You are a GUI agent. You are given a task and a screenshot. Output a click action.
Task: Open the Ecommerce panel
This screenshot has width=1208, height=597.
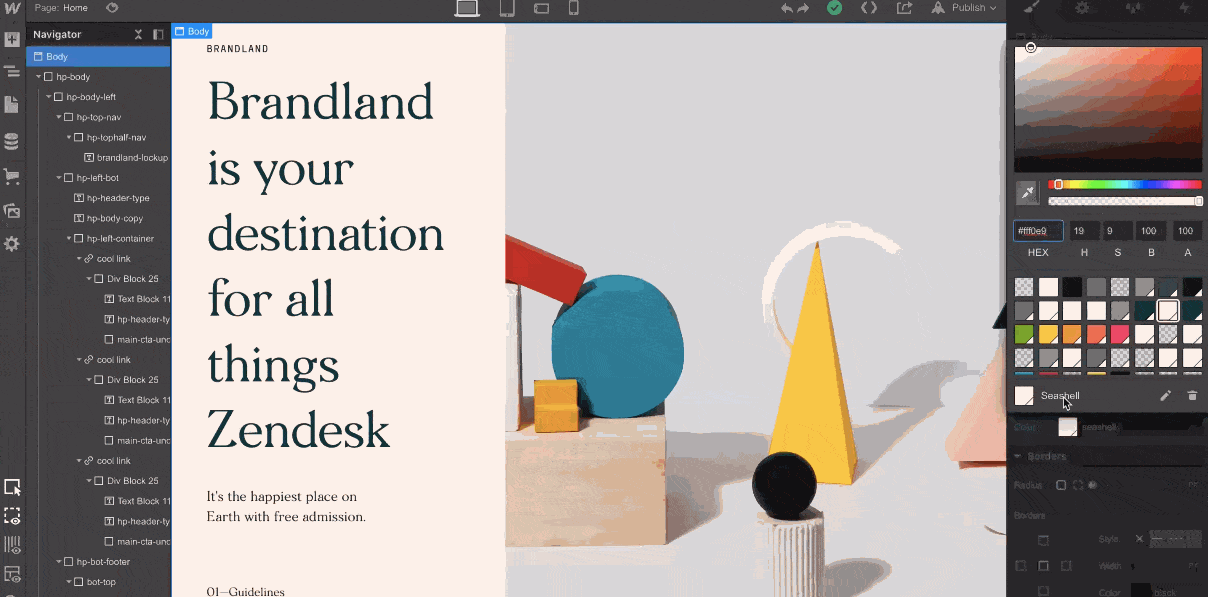tap(13, 176)
